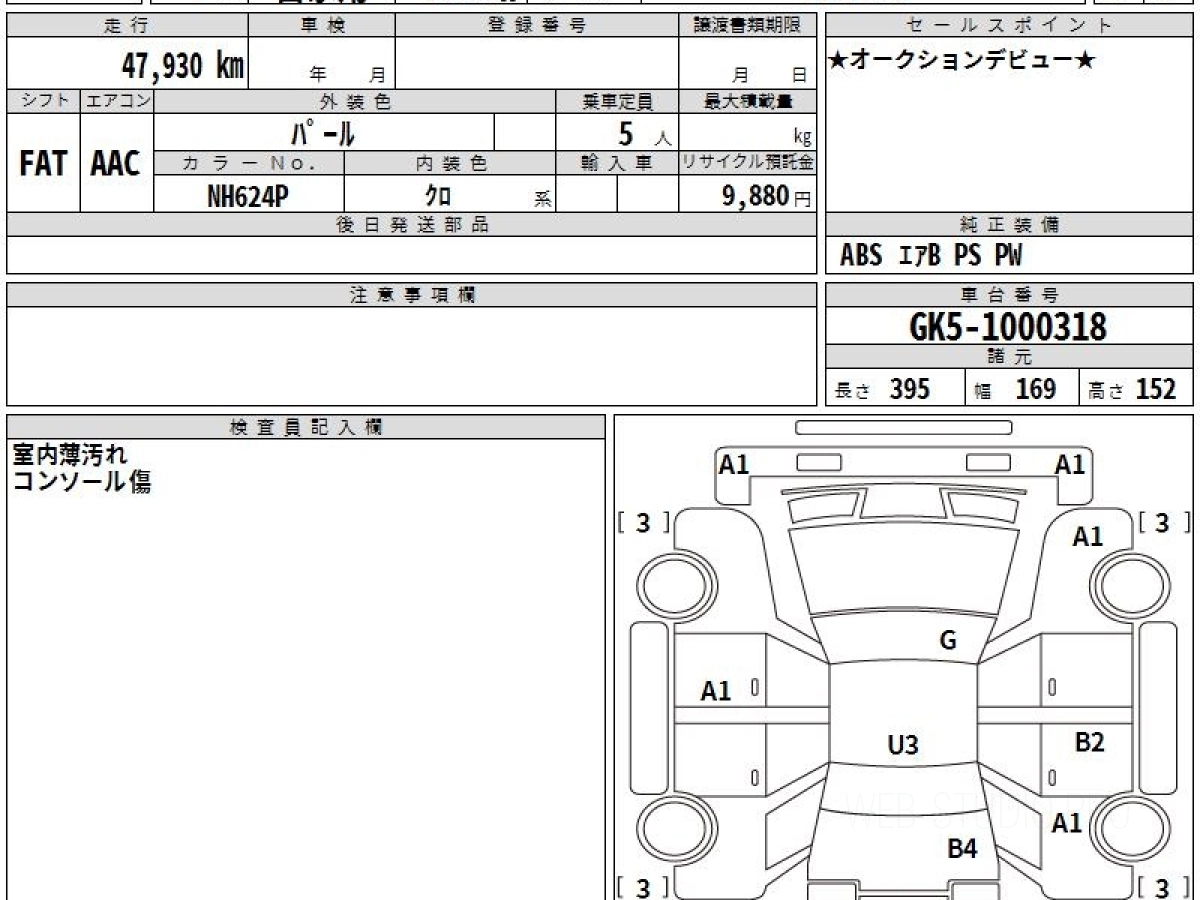Viewport: 1200px width, 900px height.
Task: Click the GK5-1000318 chassis number
Action: pos(1008,327)
